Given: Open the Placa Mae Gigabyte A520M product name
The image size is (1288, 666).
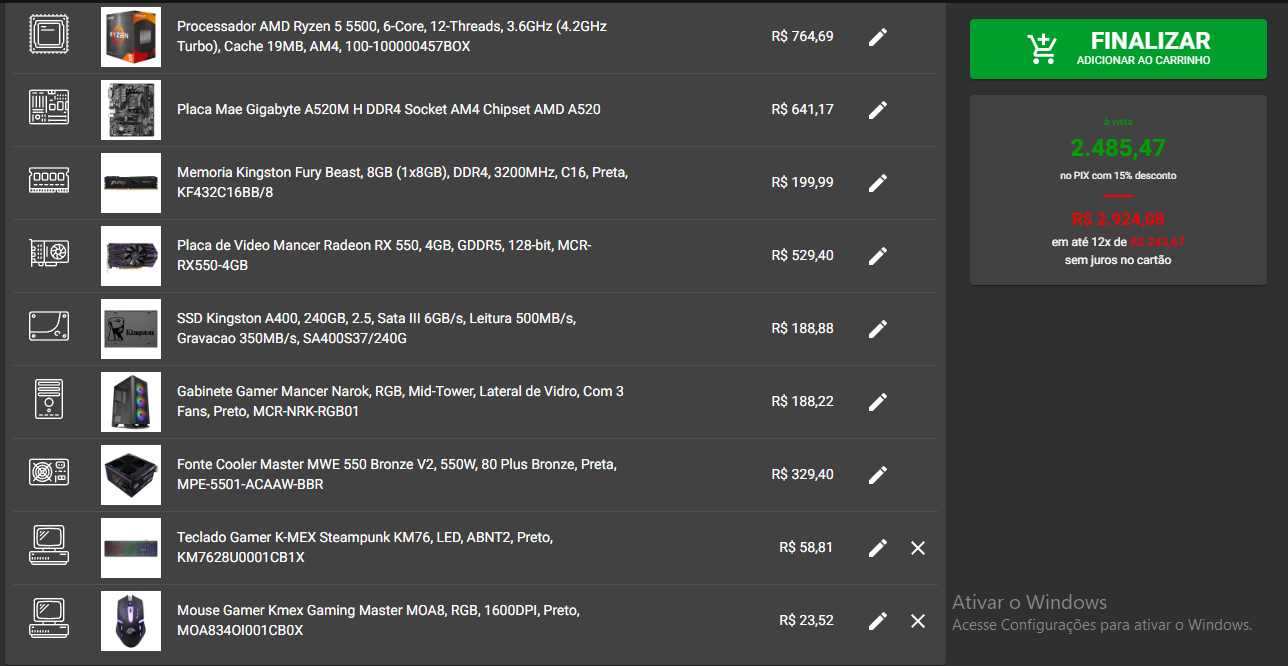Looking at the screenshot, I should [389, 110].
